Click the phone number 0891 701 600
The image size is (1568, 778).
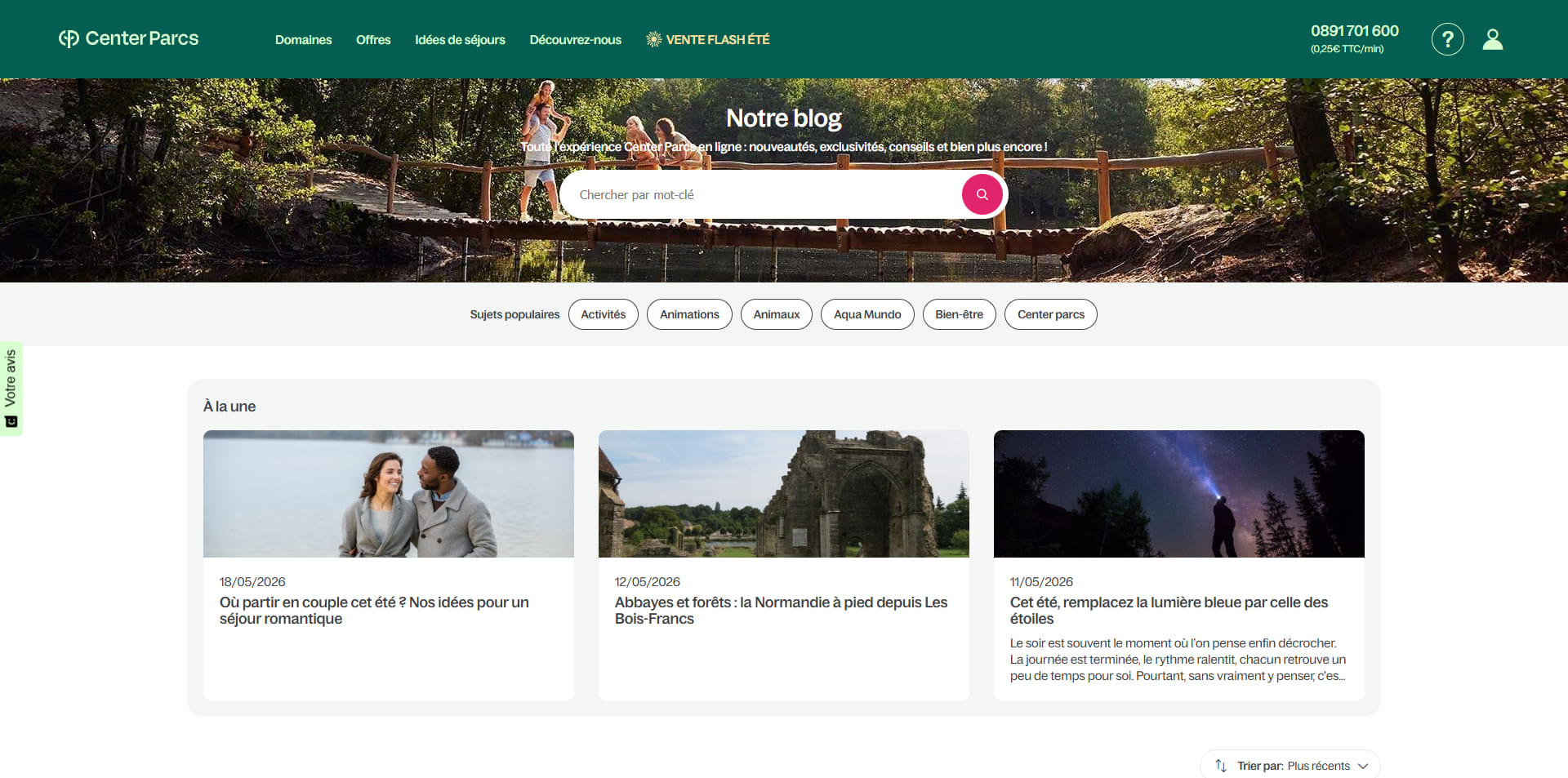coord(1354,31)
